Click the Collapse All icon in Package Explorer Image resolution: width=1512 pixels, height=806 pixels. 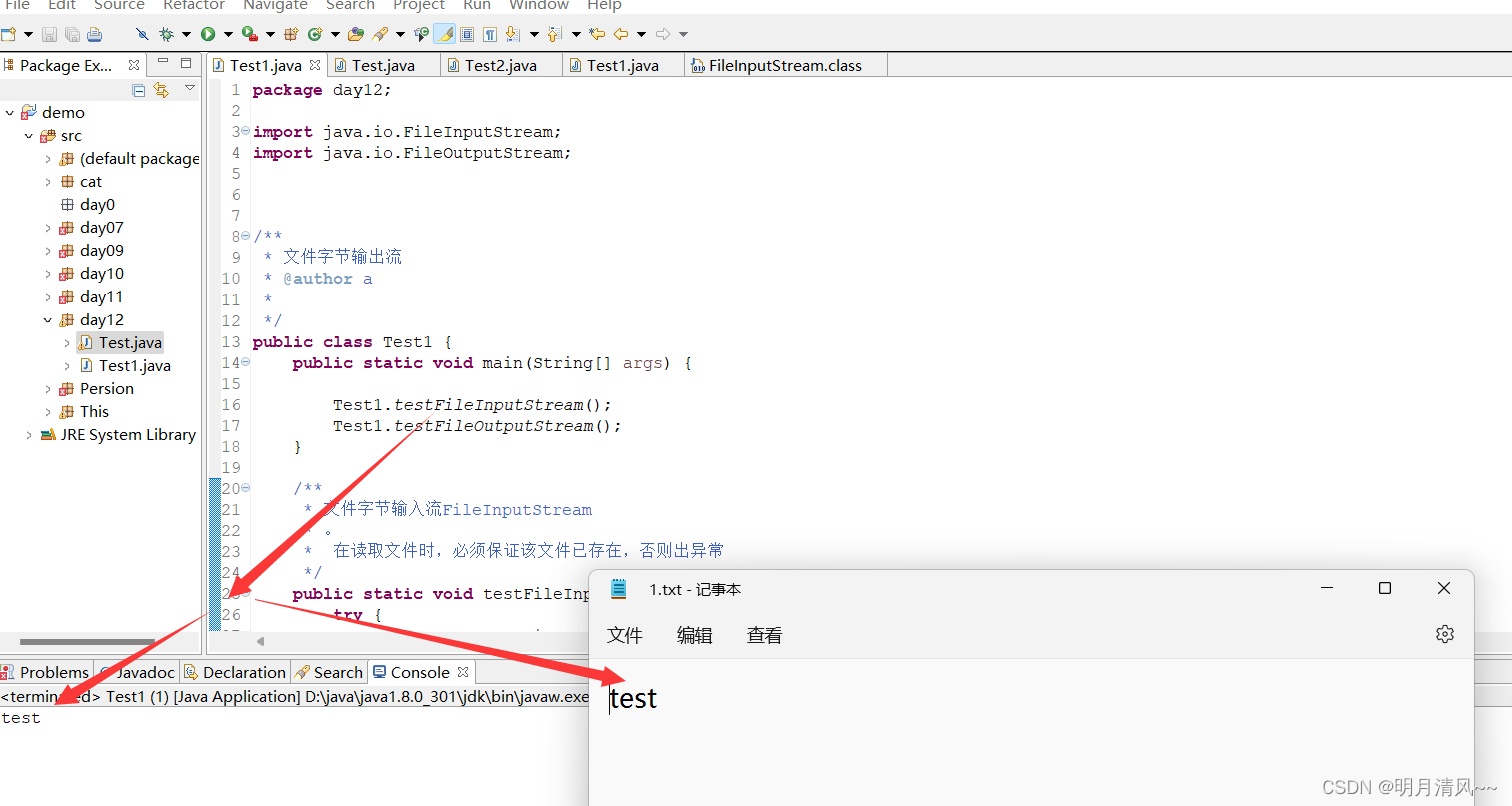[x=139, y=90]
